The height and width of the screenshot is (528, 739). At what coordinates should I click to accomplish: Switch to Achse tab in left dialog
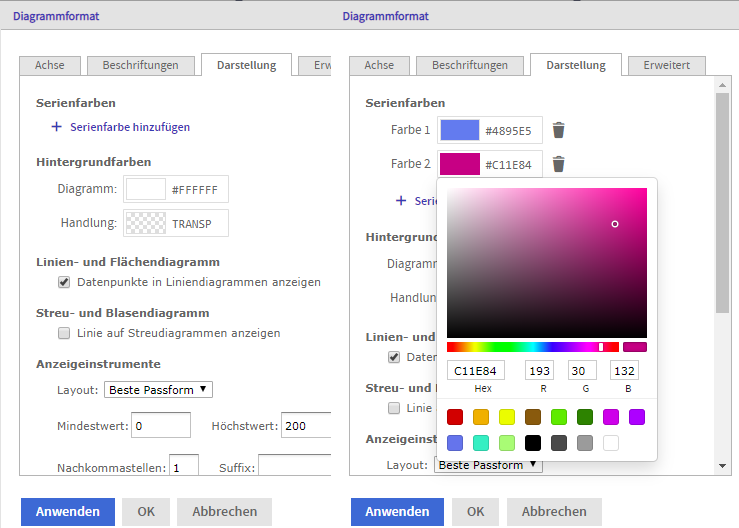point(50,65)
